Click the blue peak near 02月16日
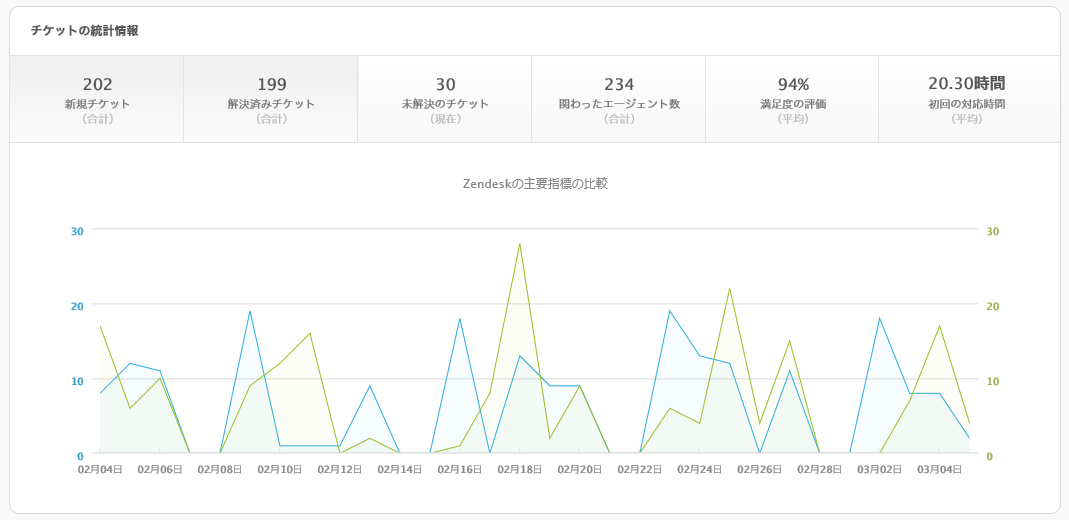 point(460,318)
